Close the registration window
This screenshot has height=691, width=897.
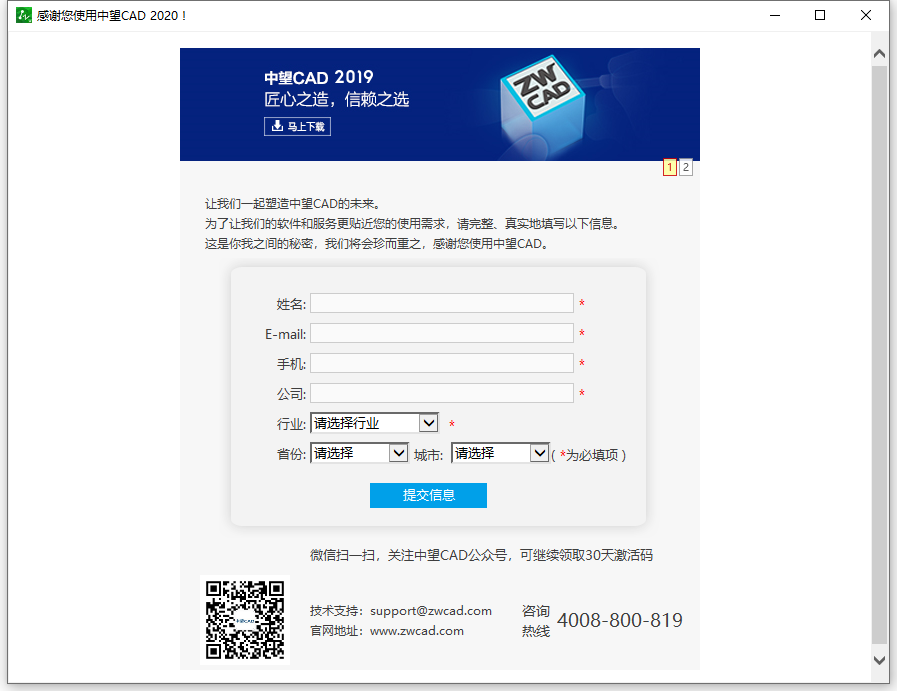[866, 15]
